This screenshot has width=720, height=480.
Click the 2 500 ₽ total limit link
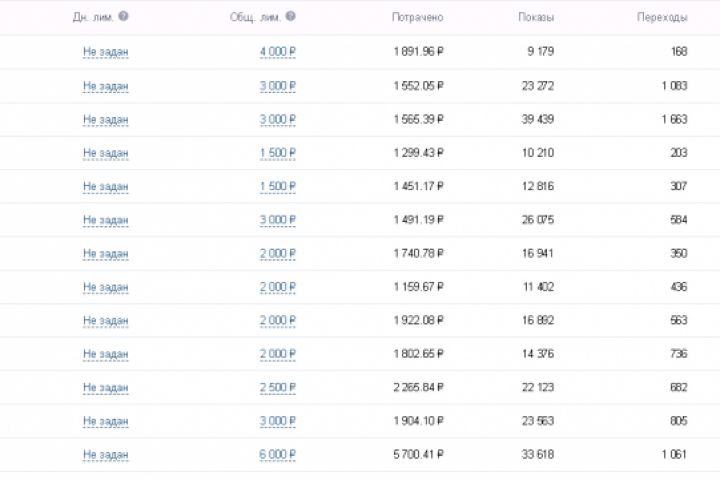click(277, 388)
